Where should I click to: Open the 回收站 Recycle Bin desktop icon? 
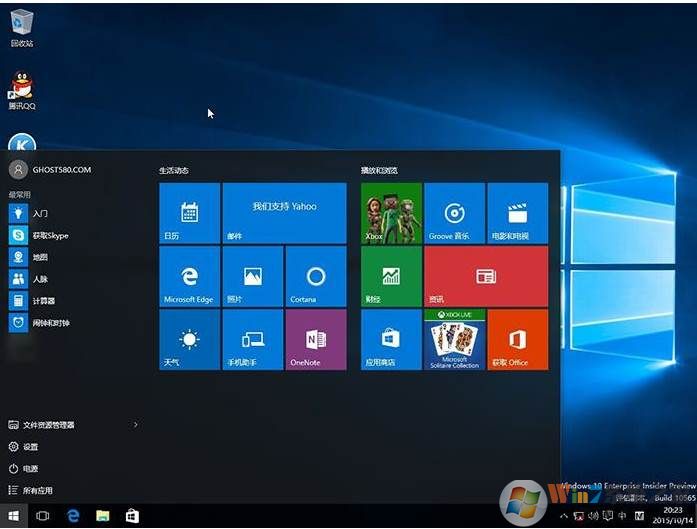point(21,27)
